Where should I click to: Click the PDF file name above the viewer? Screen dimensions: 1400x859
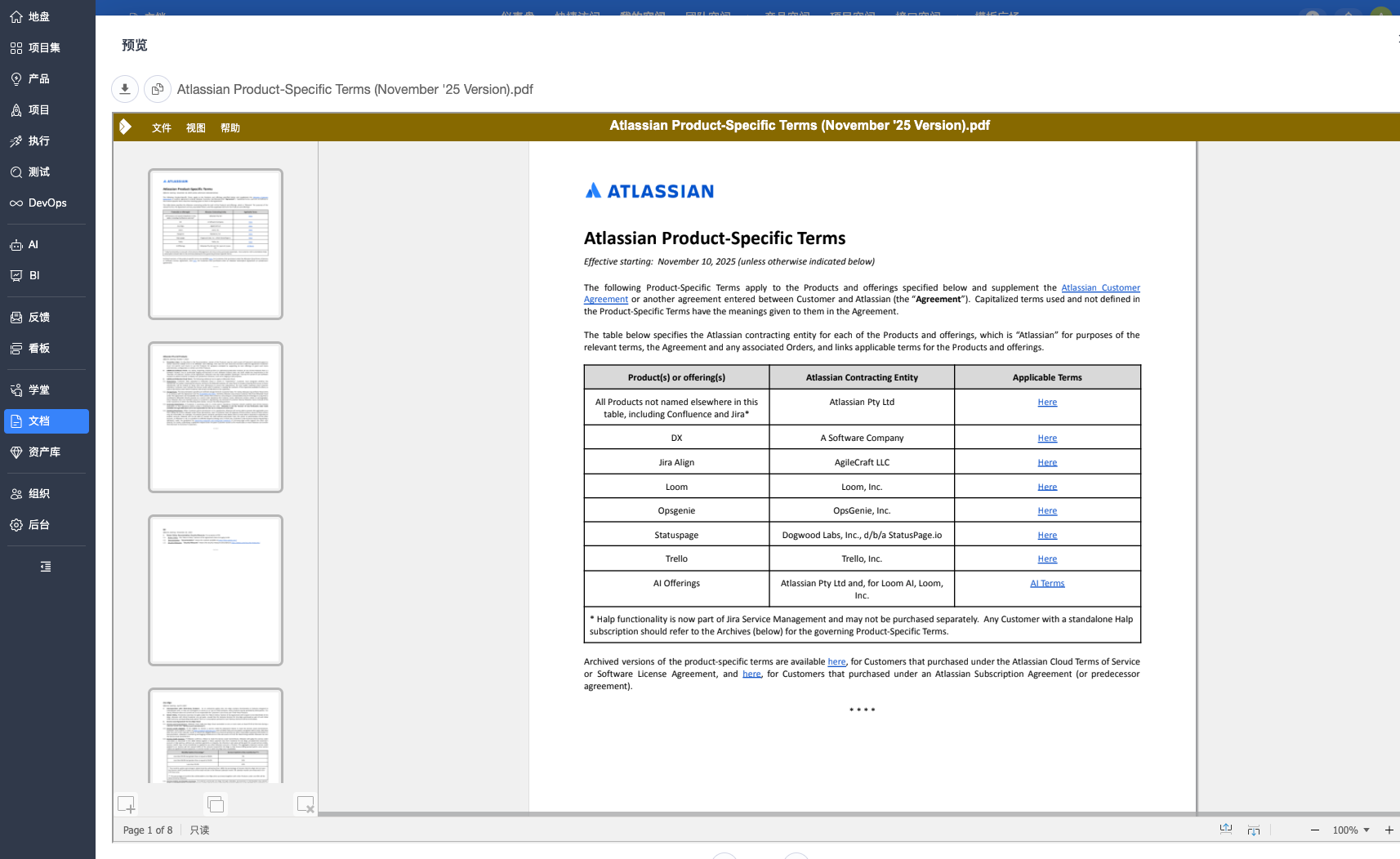coord(355,89)
